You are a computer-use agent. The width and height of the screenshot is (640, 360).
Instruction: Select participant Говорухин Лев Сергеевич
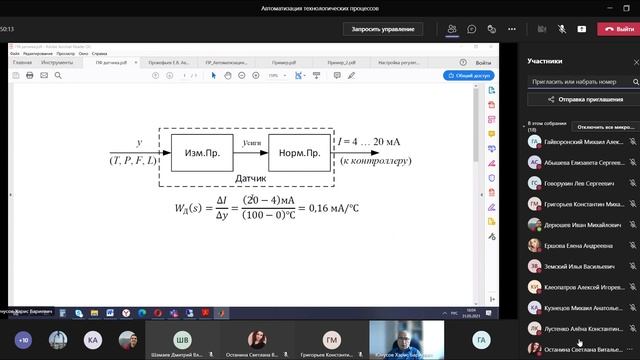coord(579,183)
